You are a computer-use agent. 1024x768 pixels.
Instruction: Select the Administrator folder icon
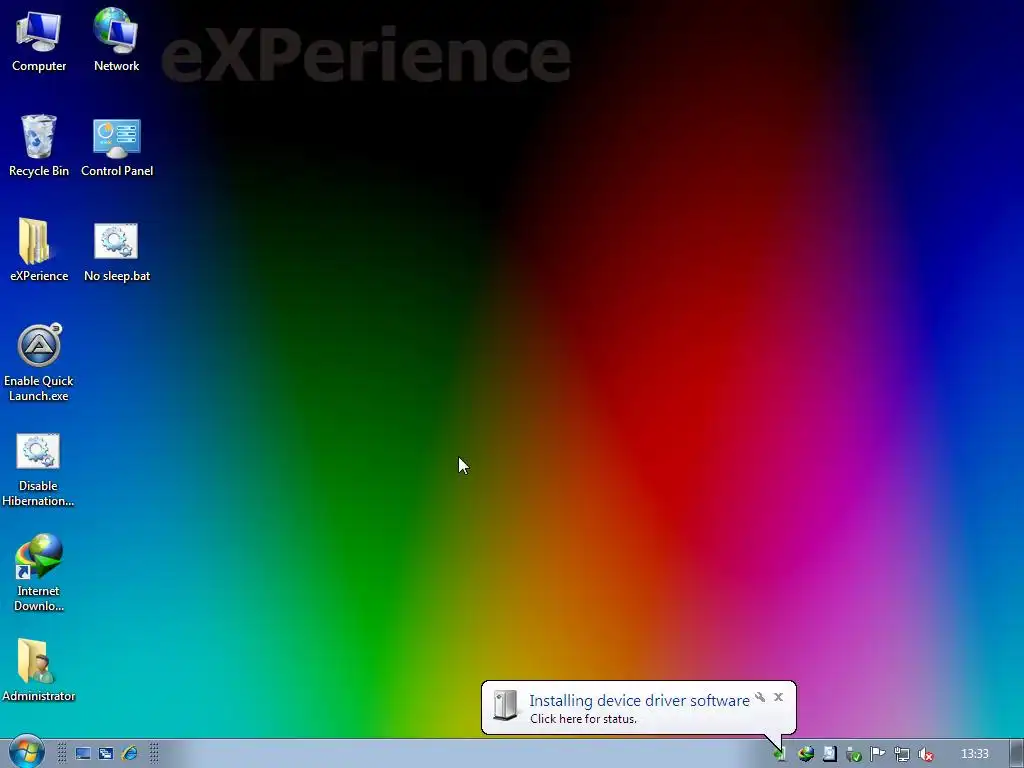tap(39, 670)
